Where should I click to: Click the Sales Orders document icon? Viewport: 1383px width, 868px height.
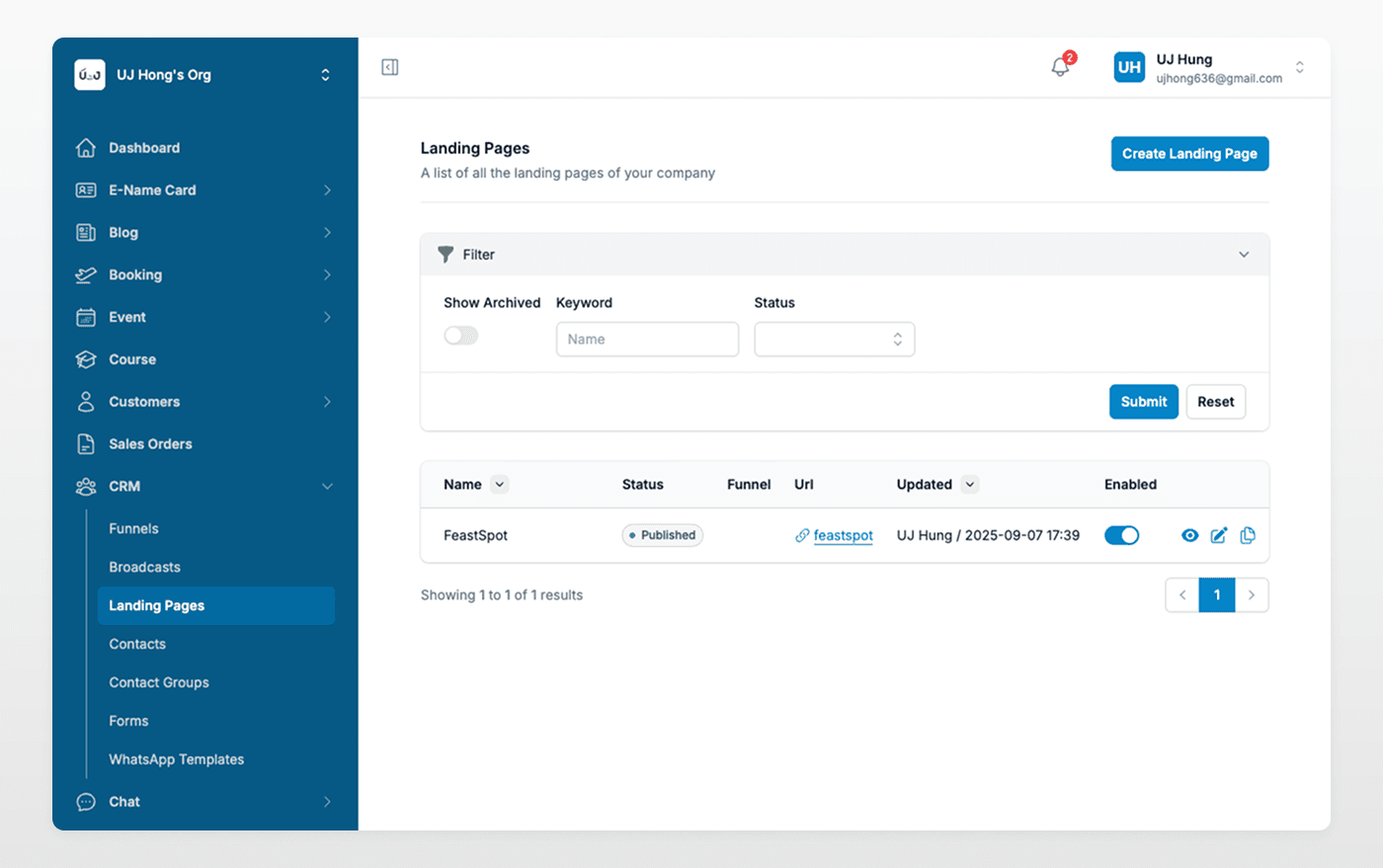pos(86,444)
